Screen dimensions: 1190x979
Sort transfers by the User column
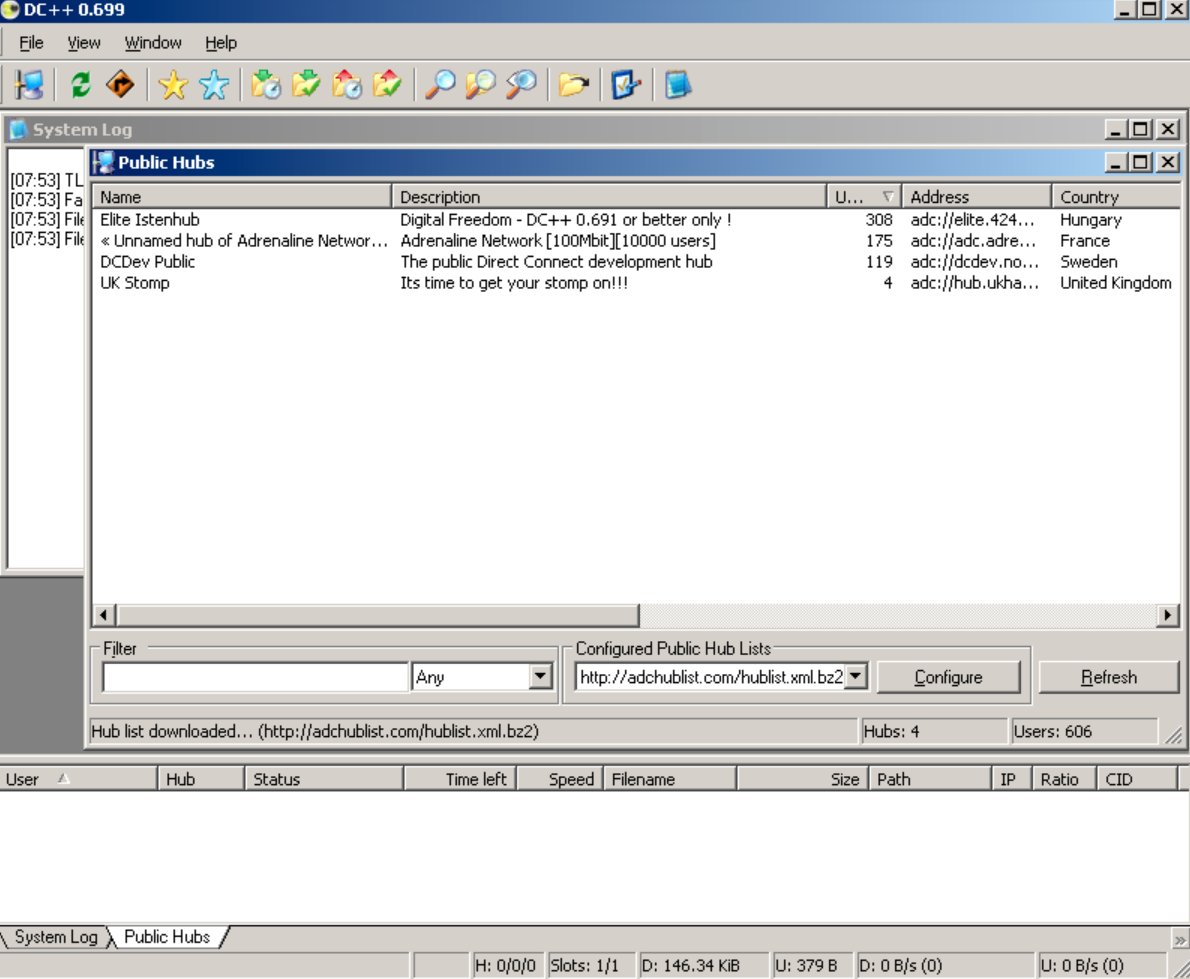tap(78, 779)
